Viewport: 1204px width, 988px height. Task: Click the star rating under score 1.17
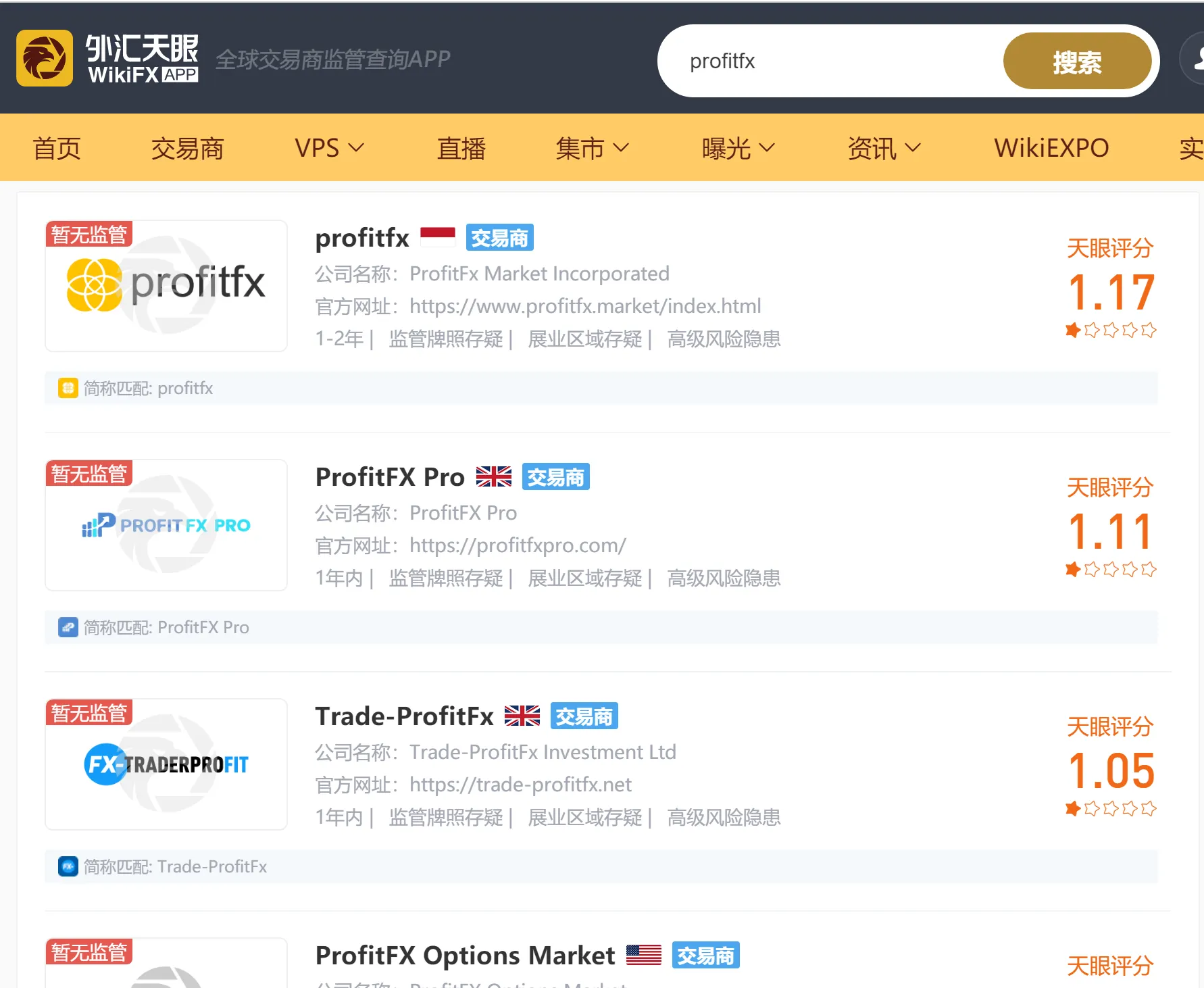1111,330
